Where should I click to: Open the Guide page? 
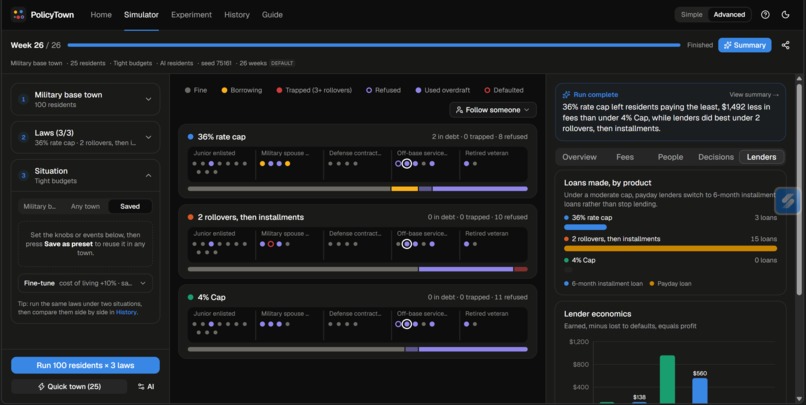tap(272, 15)
